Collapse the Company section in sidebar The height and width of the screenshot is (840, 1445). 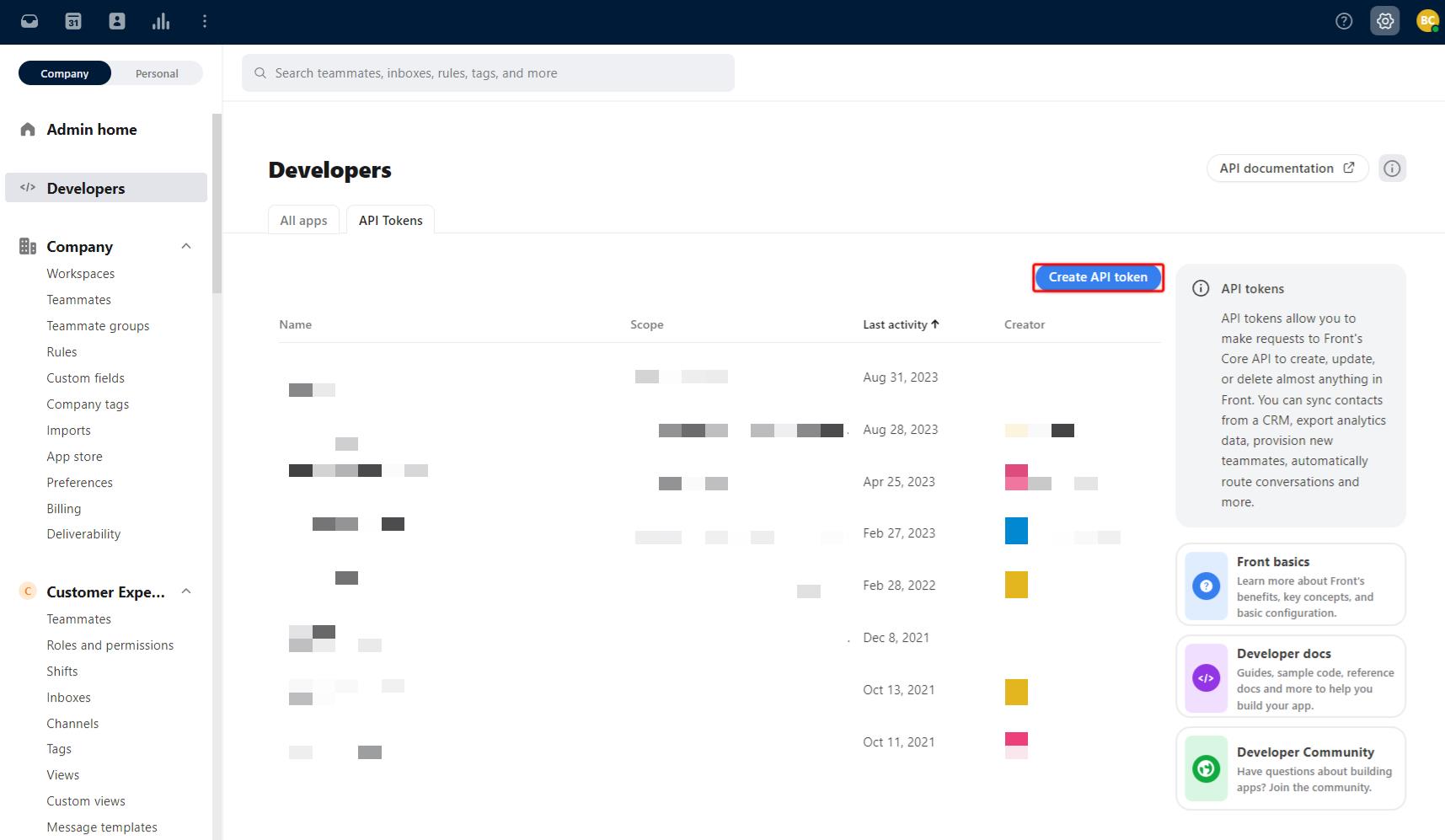pos(185,246)
